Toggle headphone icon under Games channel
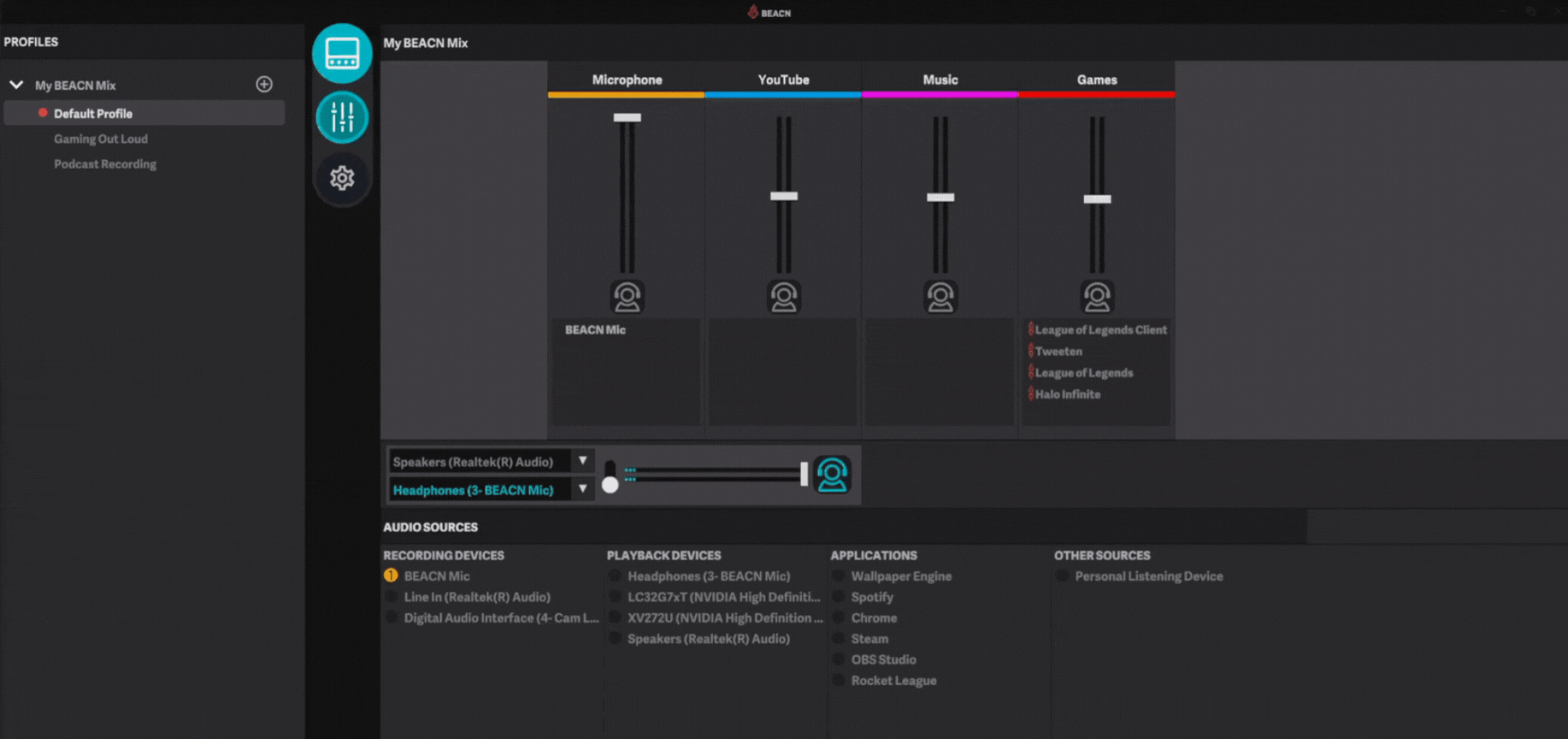The width and height of the screenshot is (1568, 739). pos(1097,297)
